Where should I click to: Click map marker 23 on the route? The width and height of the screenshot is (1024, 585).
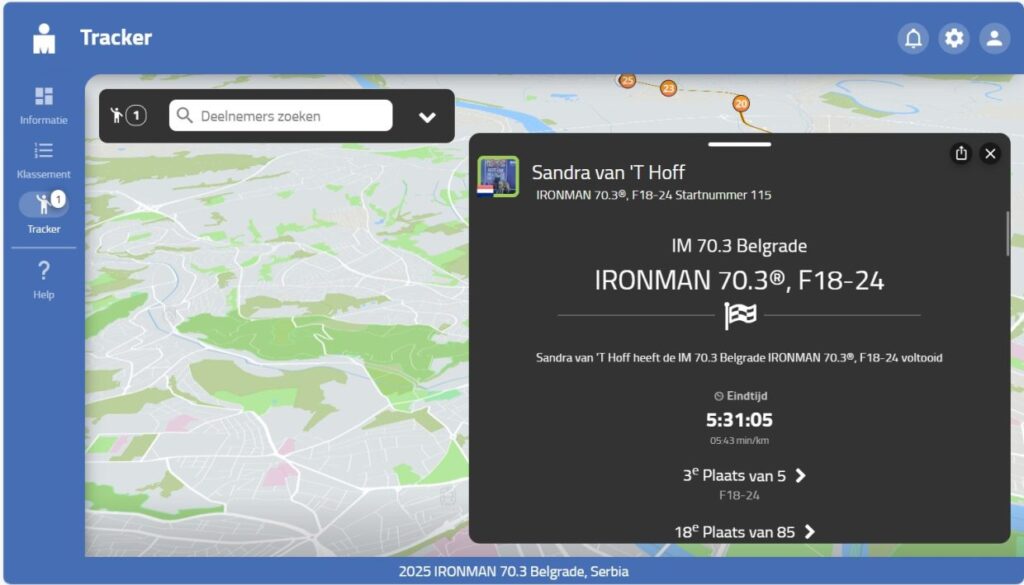[668, 89]
